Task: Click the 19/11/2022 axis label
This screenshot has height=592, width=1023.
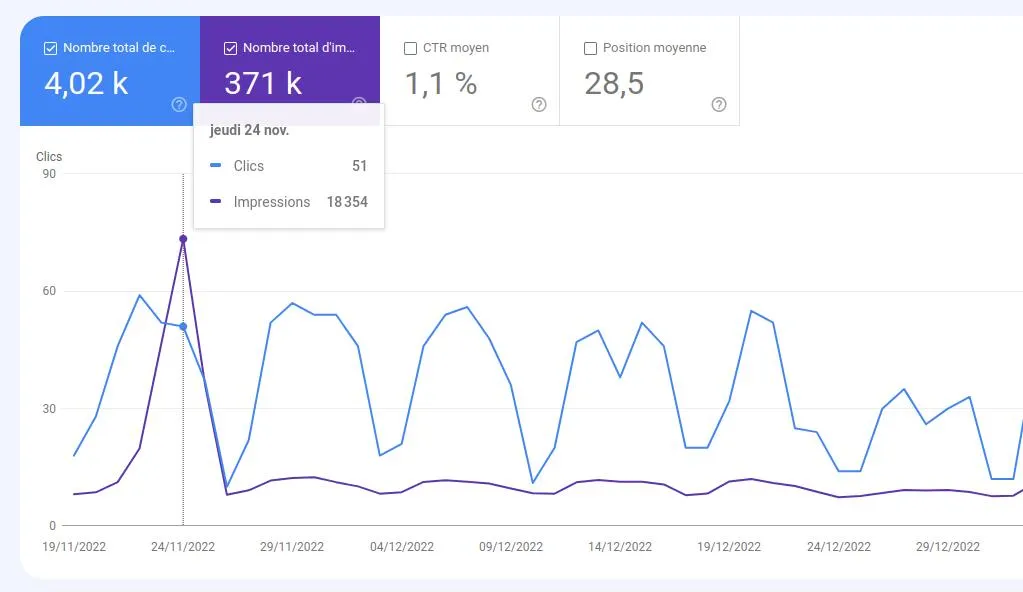Action: coord(75,546)
